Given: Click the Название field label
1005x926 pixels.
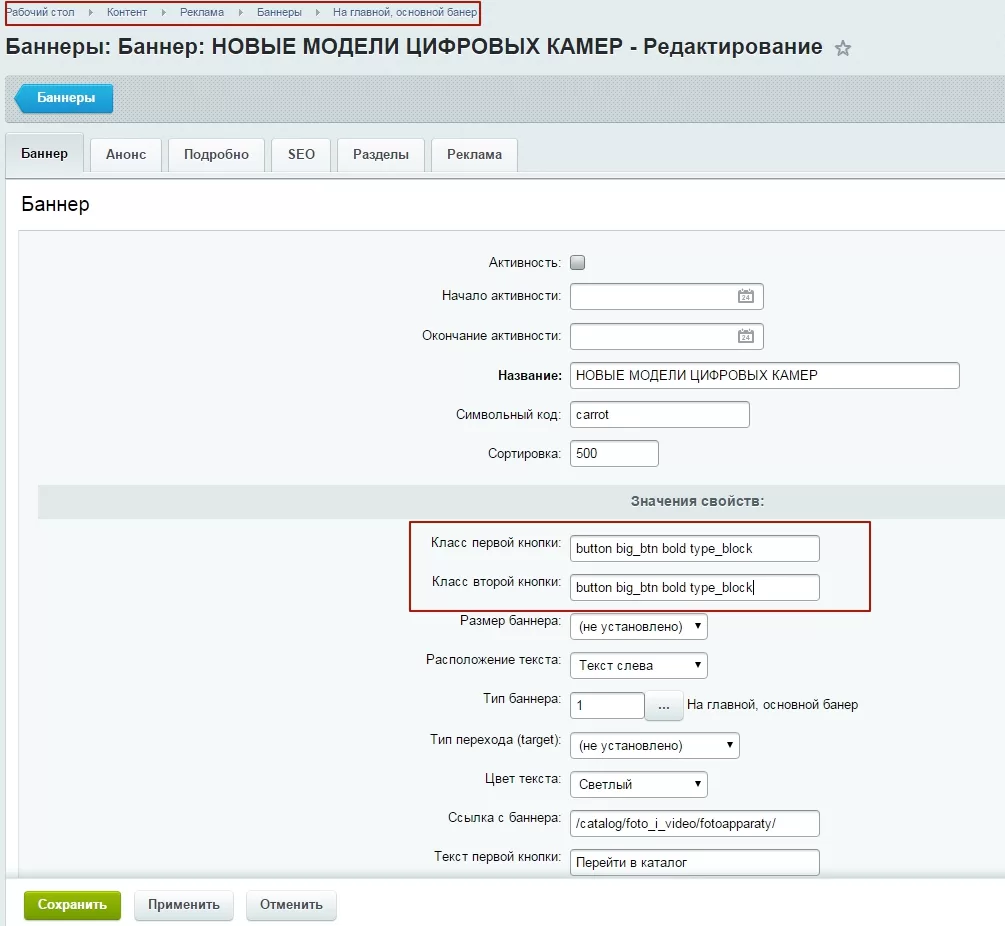Looking at the screenshot, I should pyautogui.click(x=529, y=376).
